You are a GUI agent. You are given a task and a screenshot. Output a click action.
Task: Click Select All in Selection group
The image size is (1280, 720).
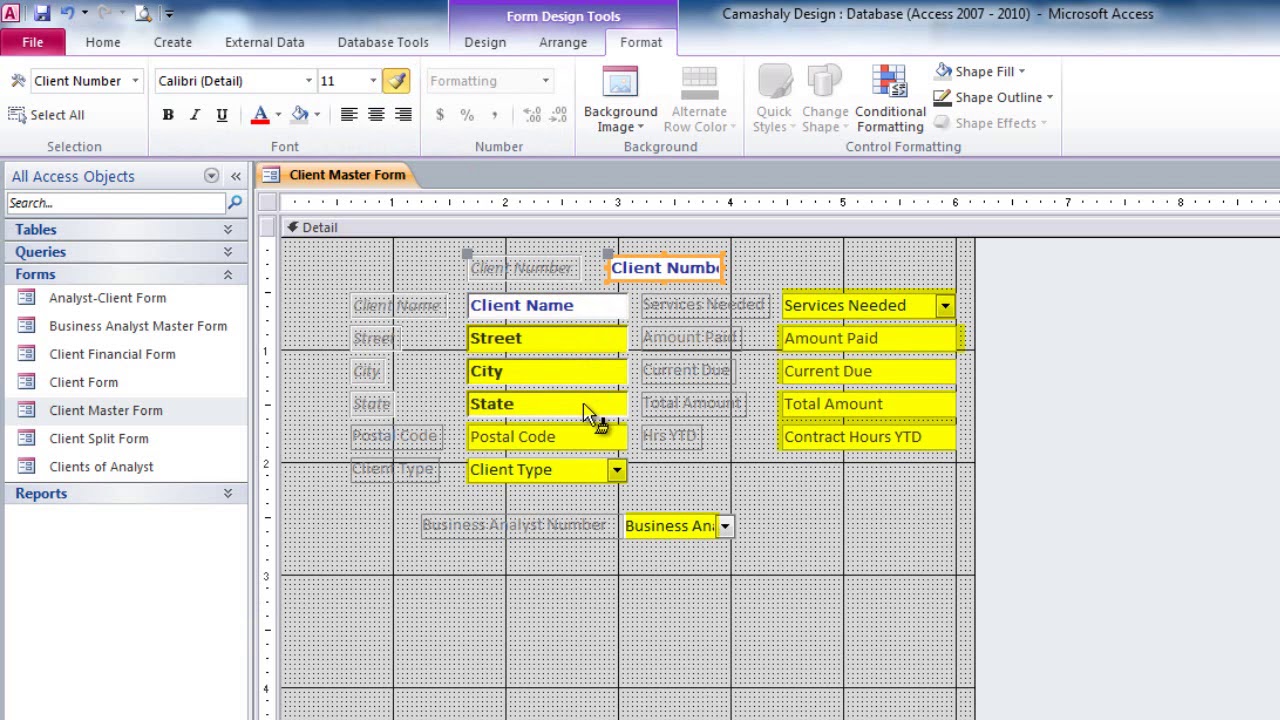point(47,115)
